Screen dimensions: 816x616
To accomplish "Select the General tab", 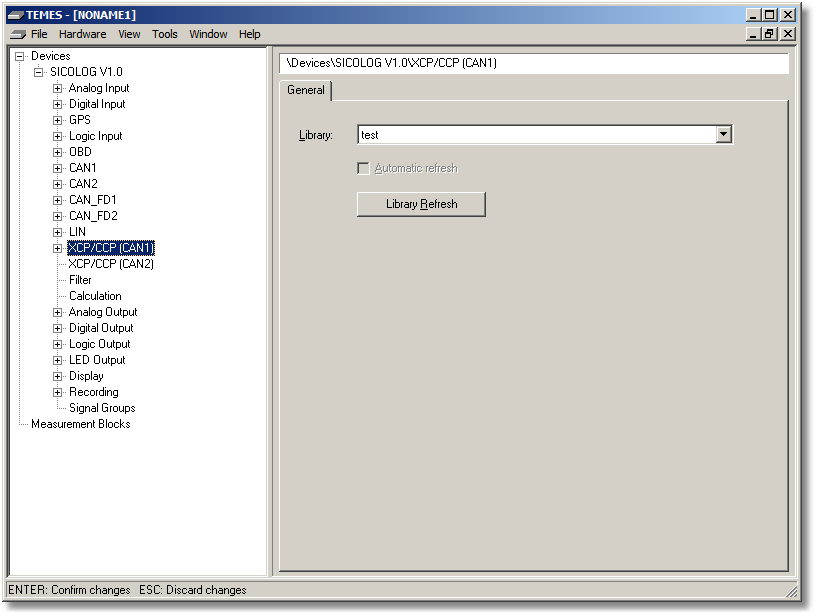I will pos(305,90).
